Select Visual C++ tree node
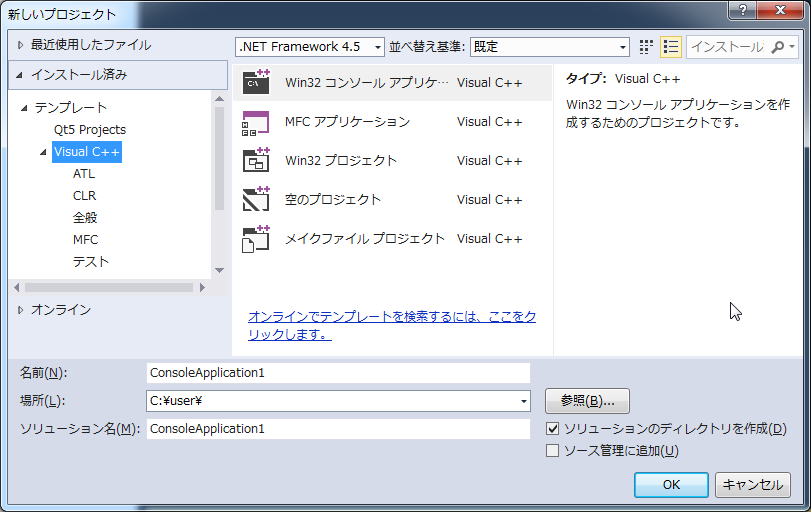The height and width of the screenshot is (512, 811). click(87, 152)
